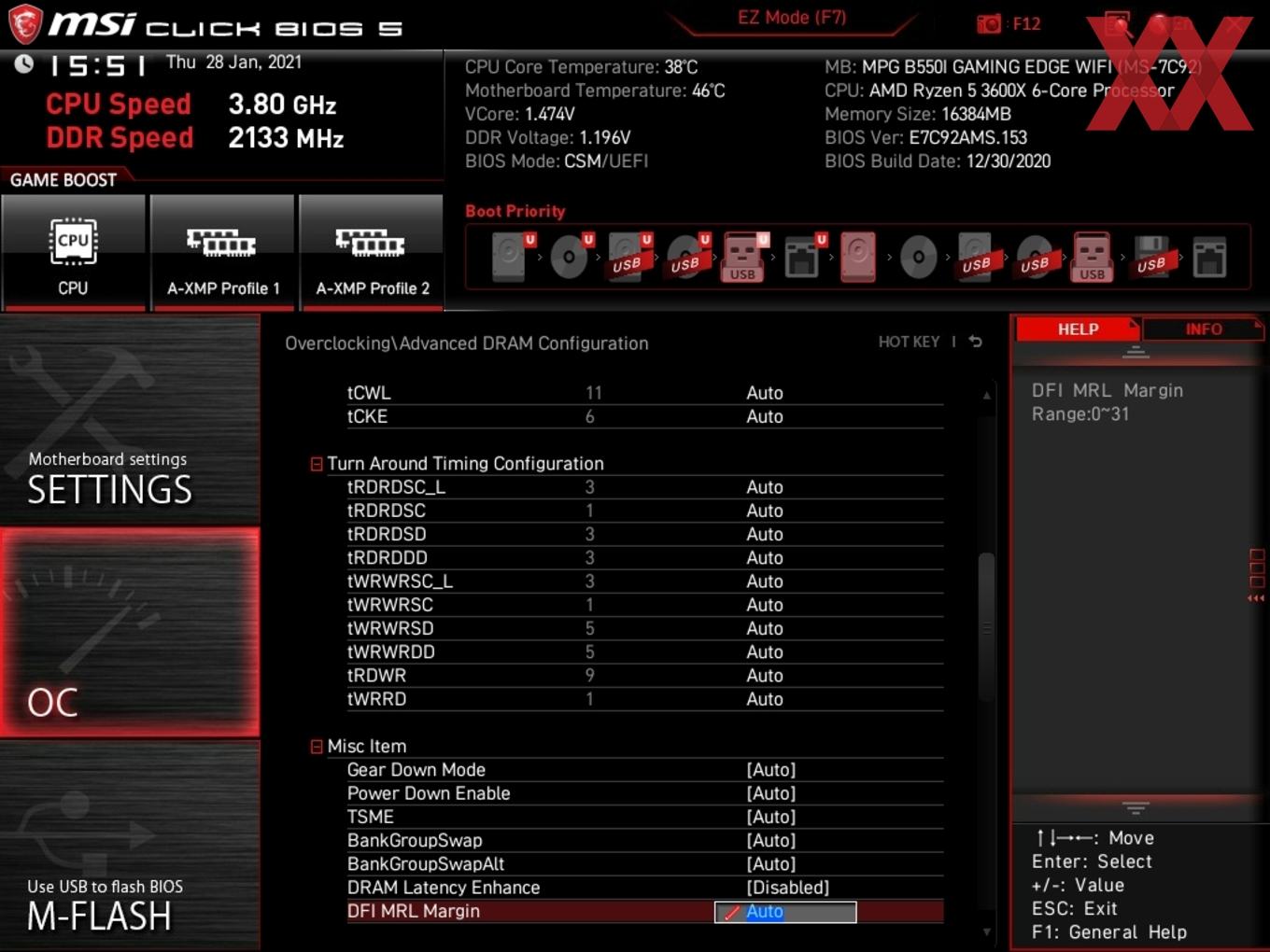This screenshot has height=952, width=1270.
Task: Select the legacy CD/DVD boot icon without U badge
Action: 918,257
